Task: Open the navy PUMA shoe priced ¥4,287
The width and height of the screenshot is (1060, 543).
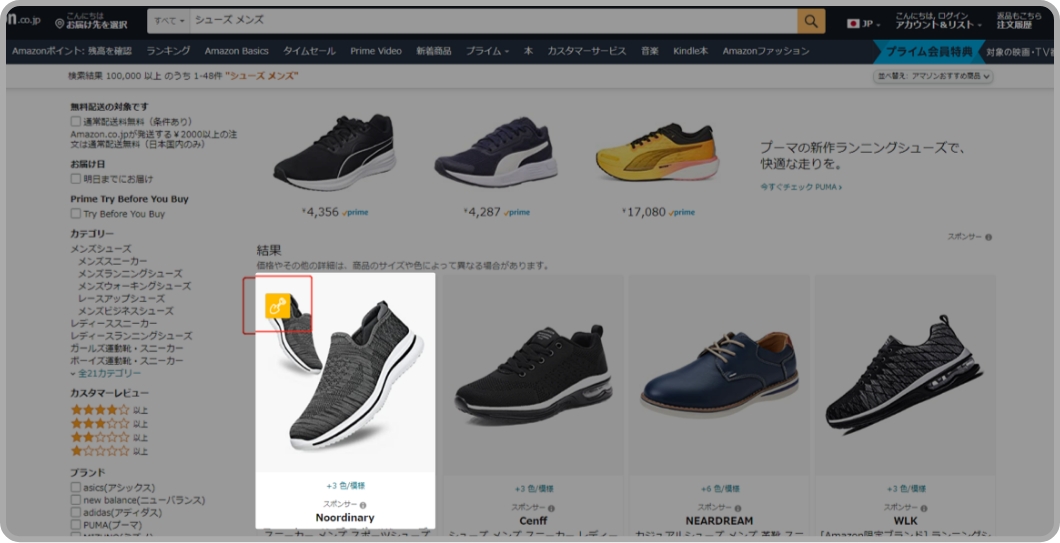Action: [496, 152]
